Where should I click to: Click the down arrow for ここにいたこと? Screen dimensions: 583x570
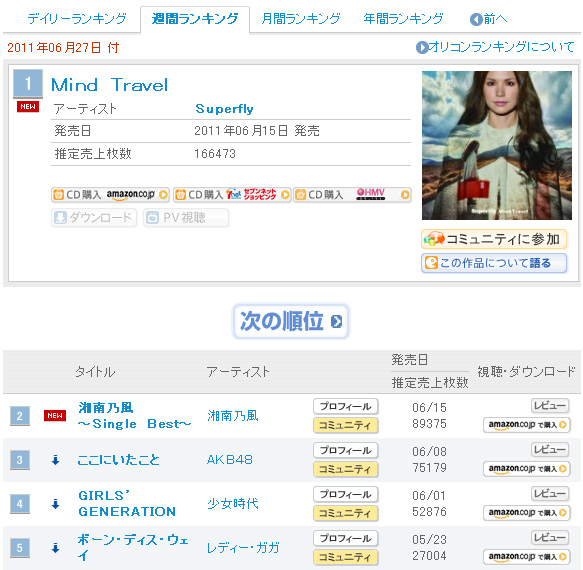point(55,460)
